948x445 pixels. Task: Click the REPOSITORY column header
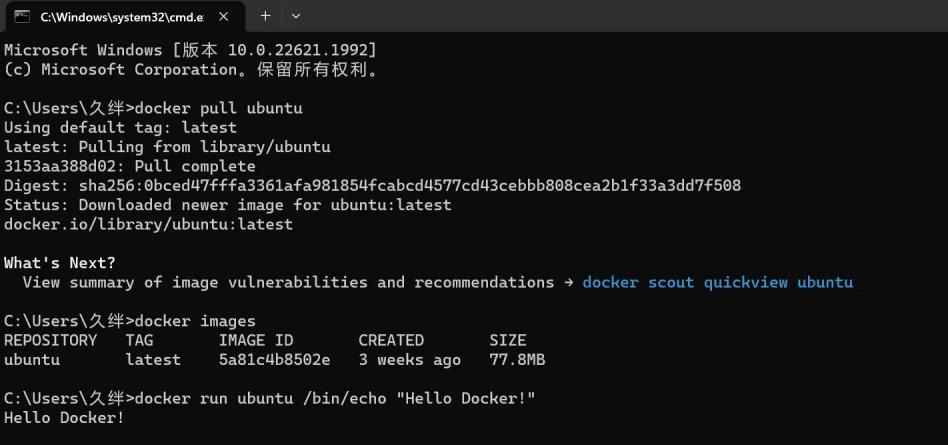click(51, 340)
